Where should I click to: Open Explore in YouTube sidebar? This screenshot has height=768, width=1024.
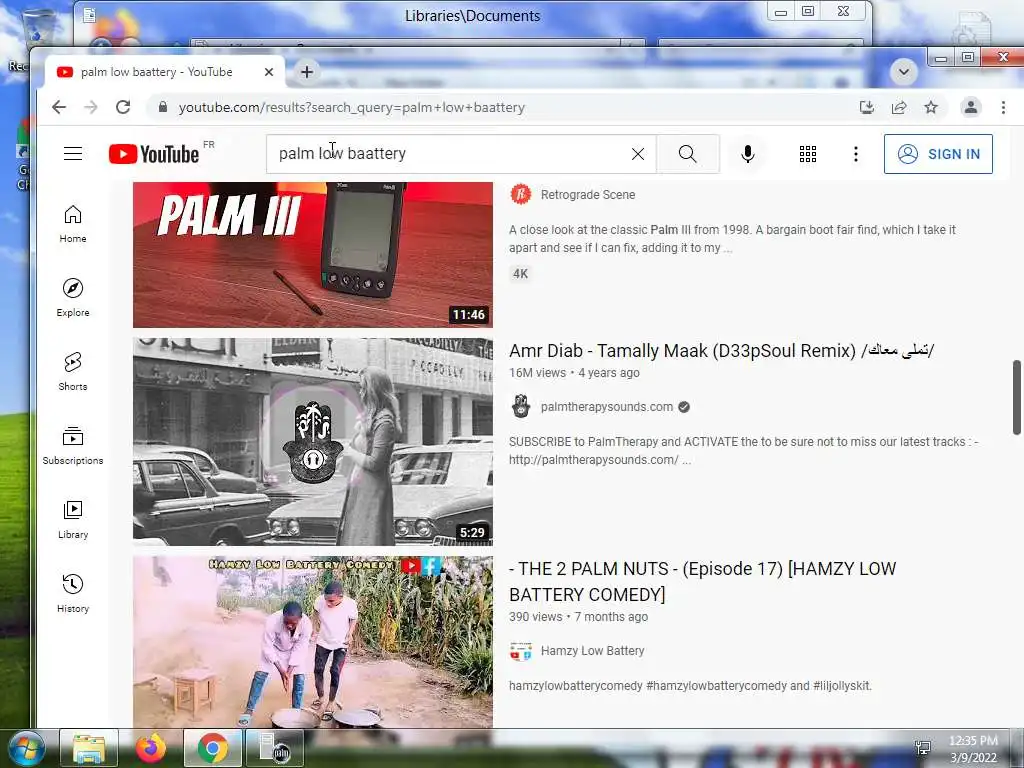72,298
